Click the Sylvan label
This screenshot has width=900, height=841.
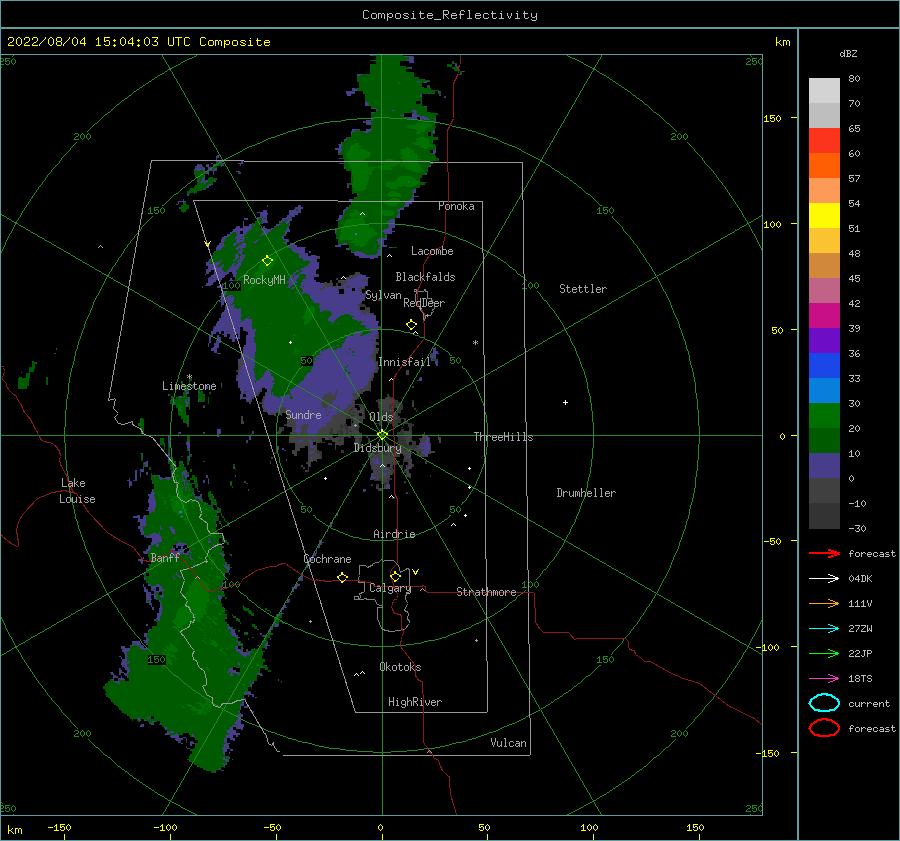point(383,295)
